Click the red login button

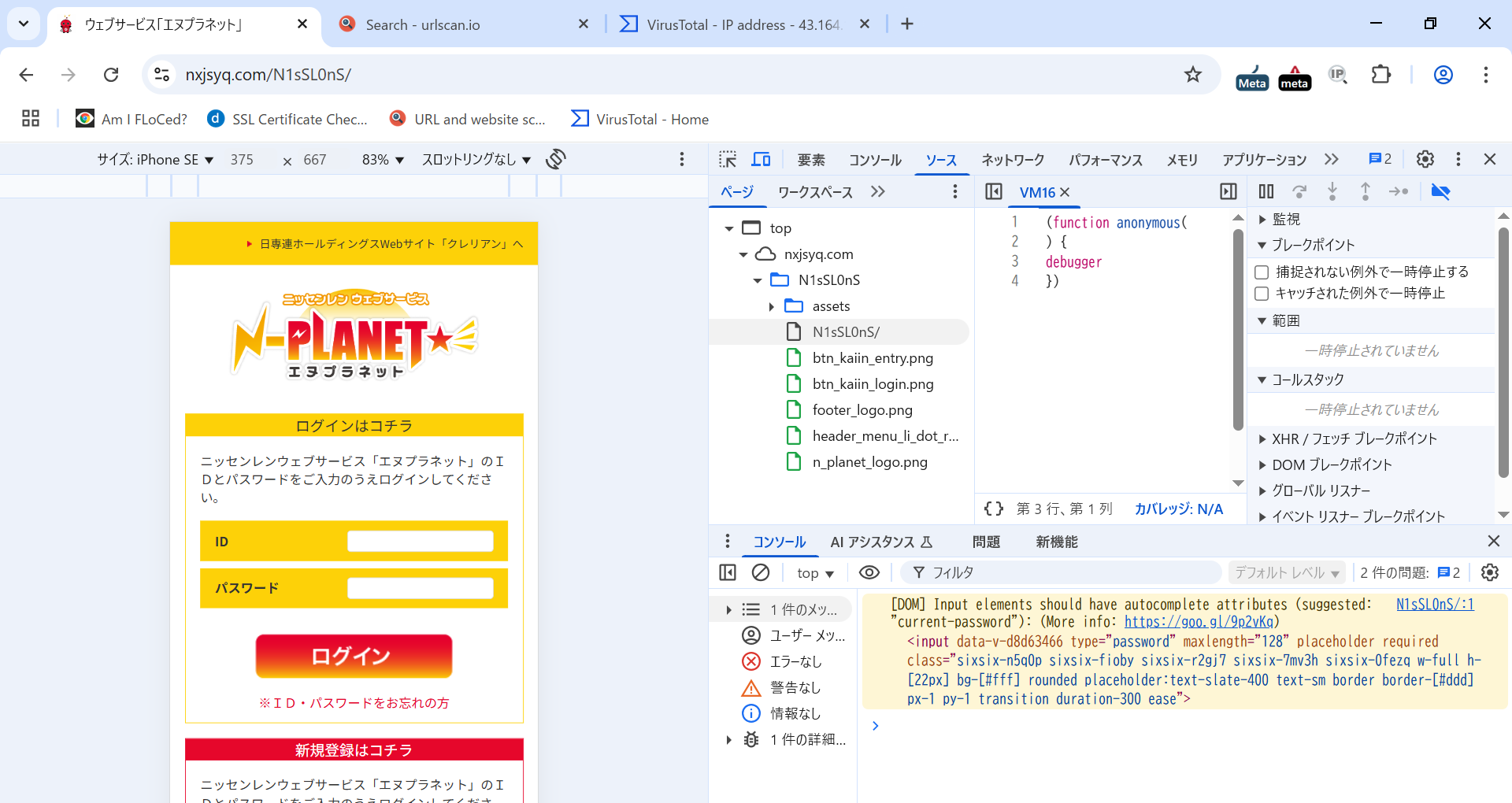tap(354, 656)
